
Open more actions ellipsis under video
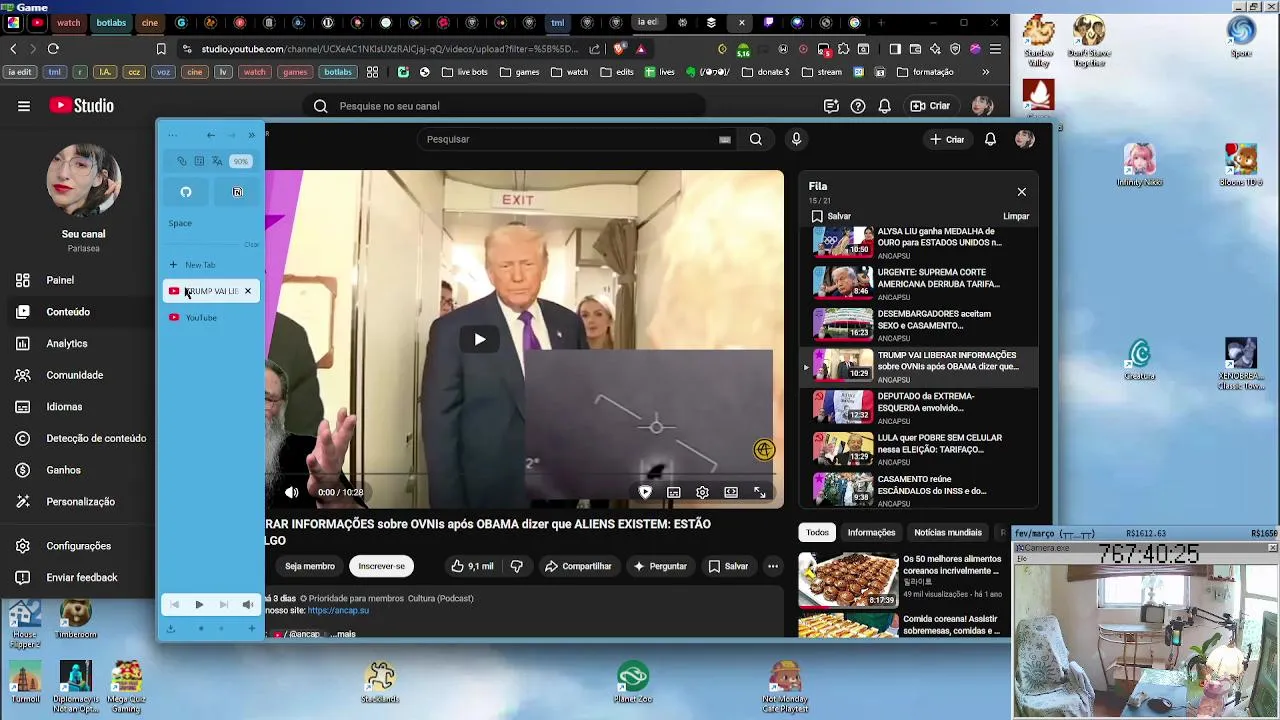(773, 566)
